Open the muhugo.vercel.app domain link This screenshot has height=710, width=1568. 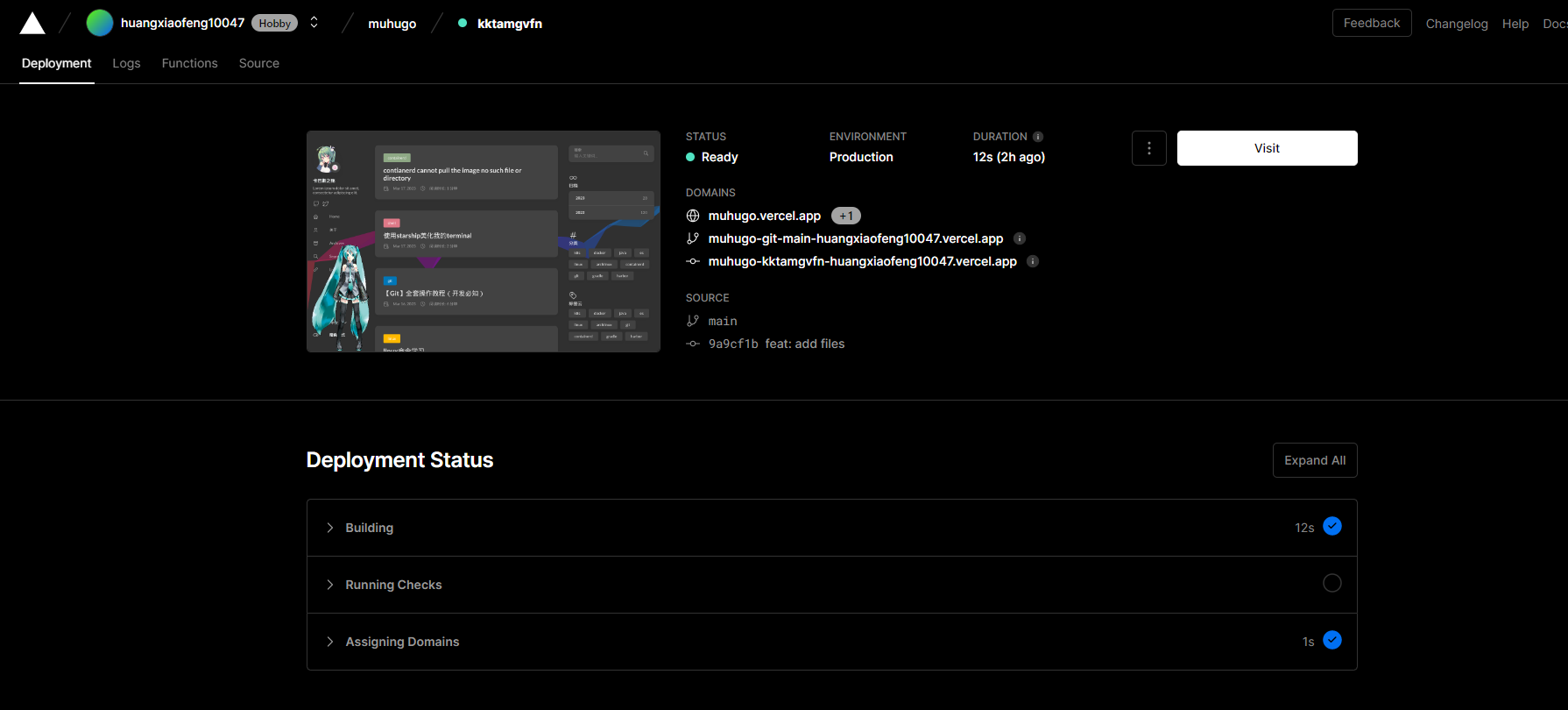point(765,216)
